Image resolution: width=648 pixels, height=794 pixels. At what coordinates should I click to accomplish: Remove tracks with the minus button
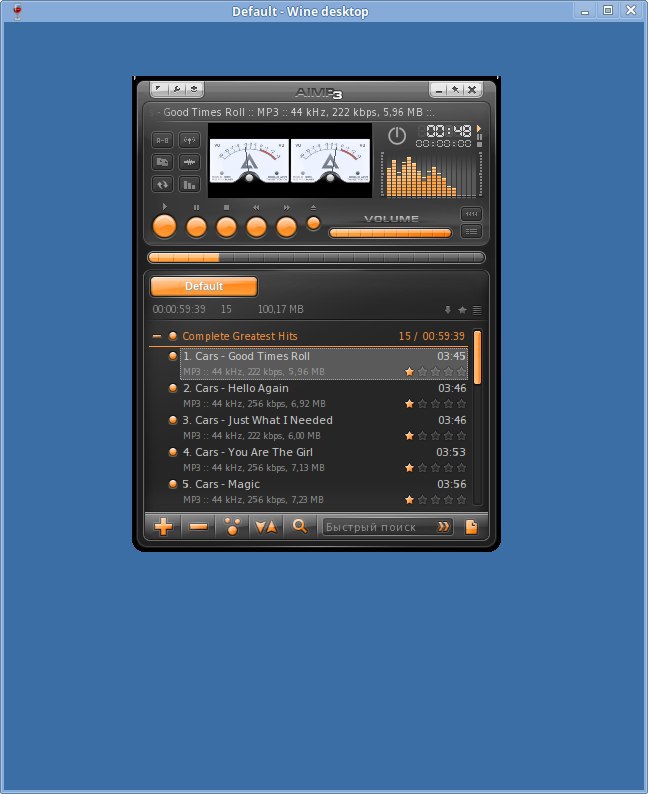coord(198,527)
